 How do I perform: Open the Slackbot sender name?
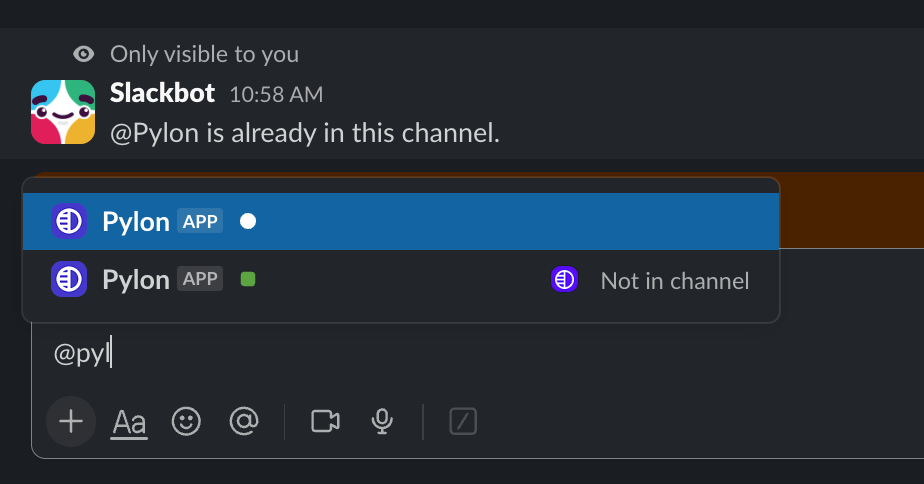(x=162, y=93)
